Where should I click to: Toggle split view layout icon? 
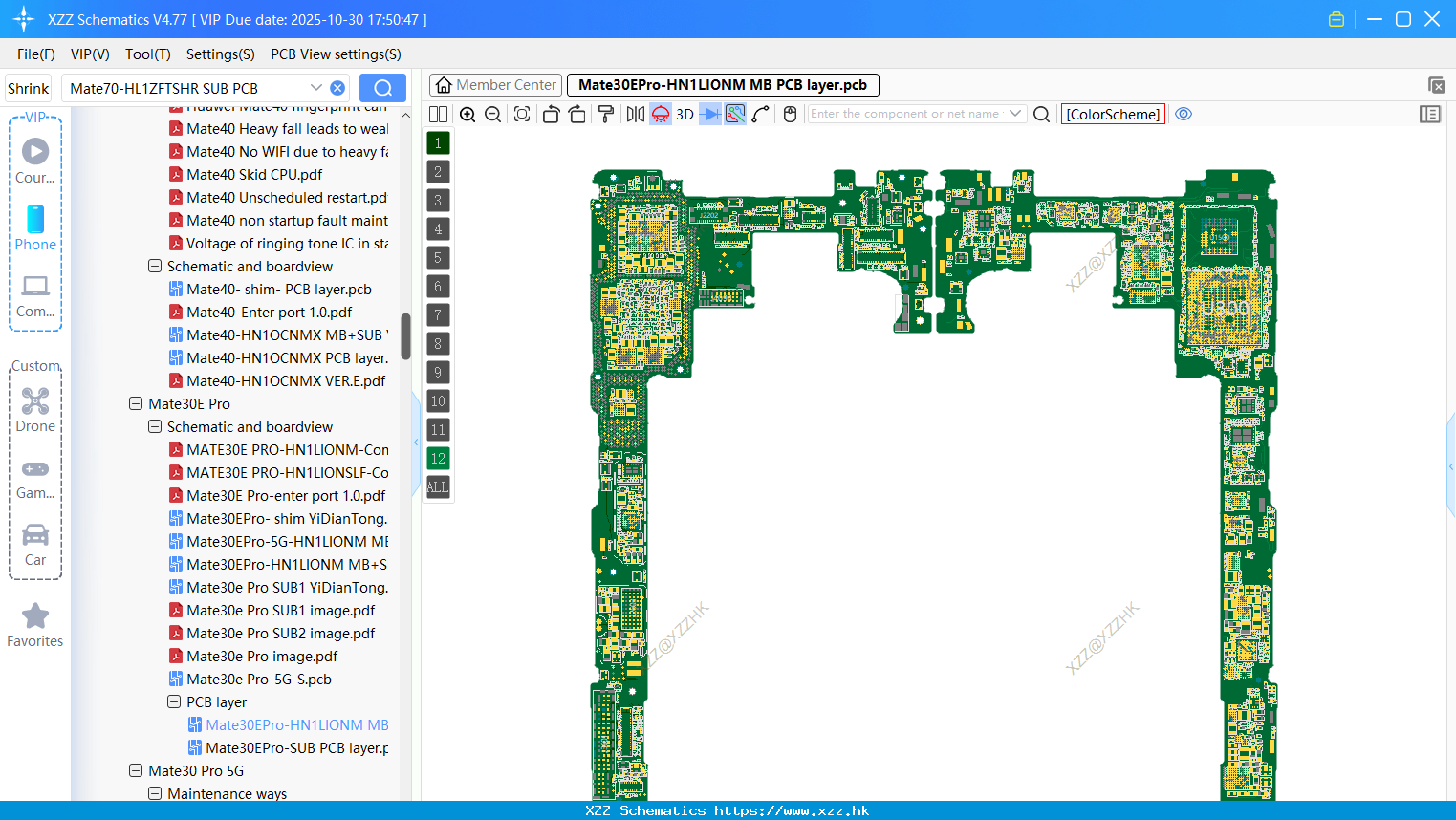438,114
